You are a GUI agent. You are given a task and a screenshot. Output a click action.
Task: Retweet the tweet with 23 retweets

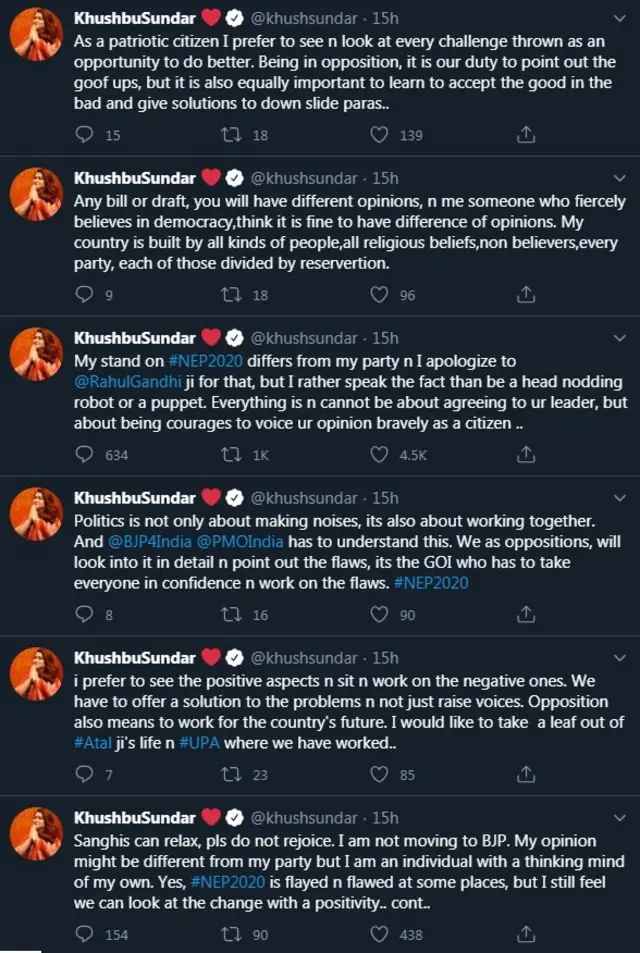coord(228,774)
